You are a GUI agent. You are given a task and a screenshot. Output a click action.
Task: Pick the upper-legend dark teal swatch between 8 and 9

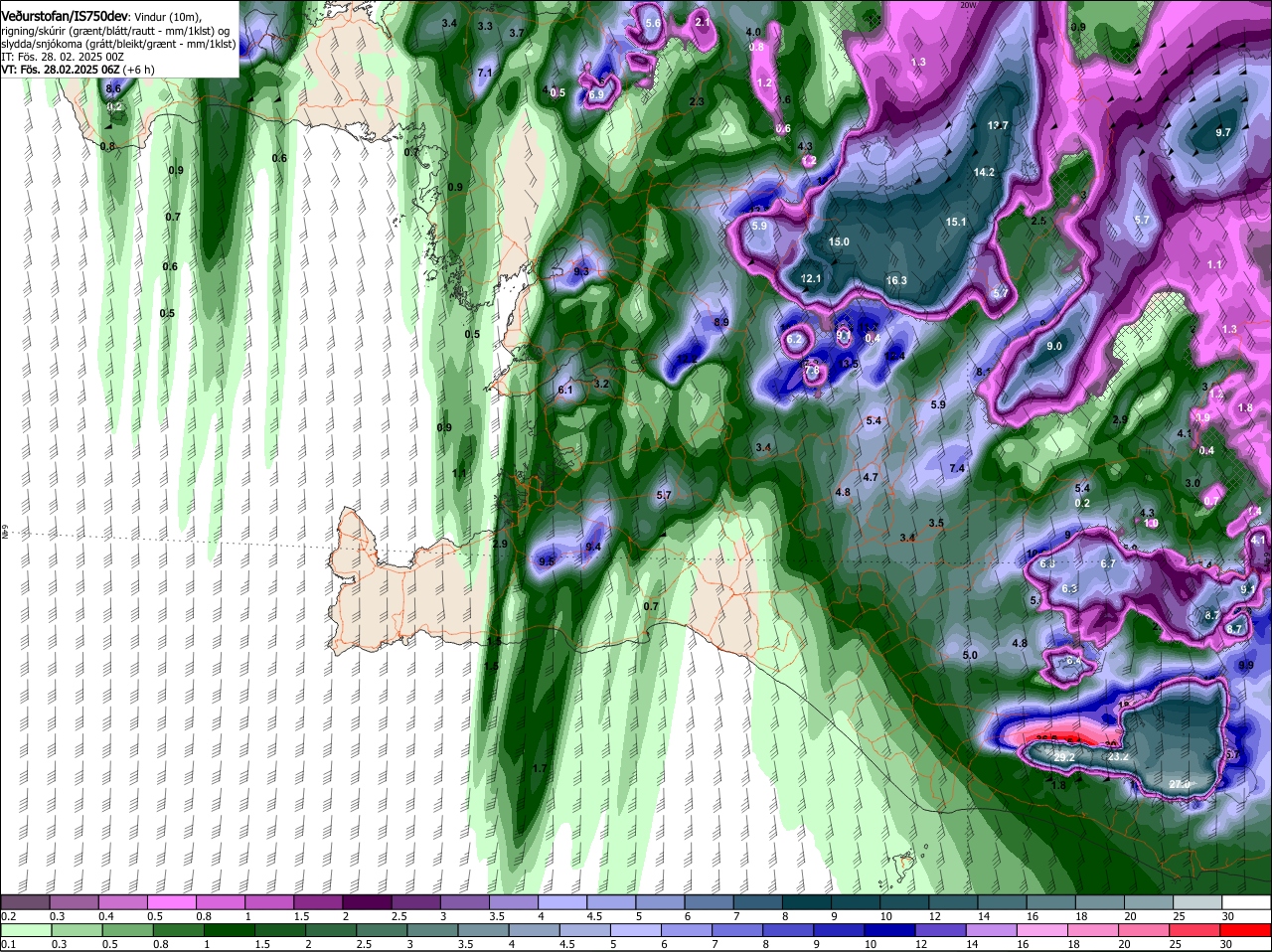pyautogui.click(x=806, y=902)
